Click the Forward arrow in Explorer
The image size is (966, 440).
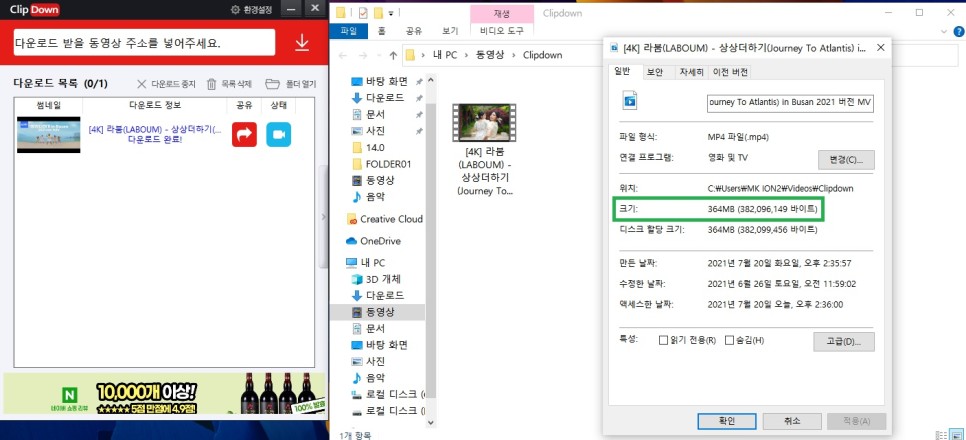363,55
